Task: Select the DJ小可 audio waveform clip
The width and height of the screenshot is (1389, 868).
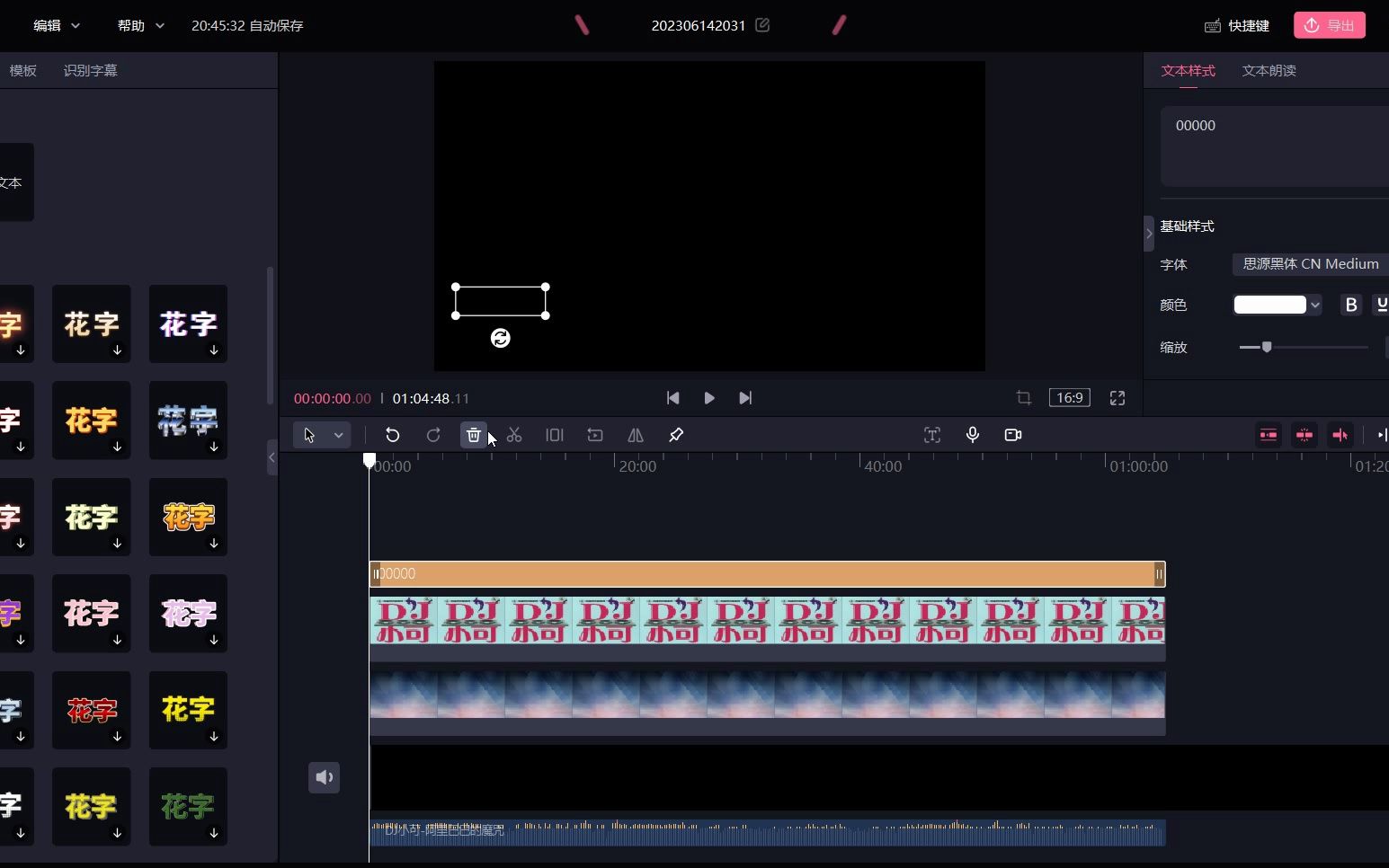Action: [767, 832]
